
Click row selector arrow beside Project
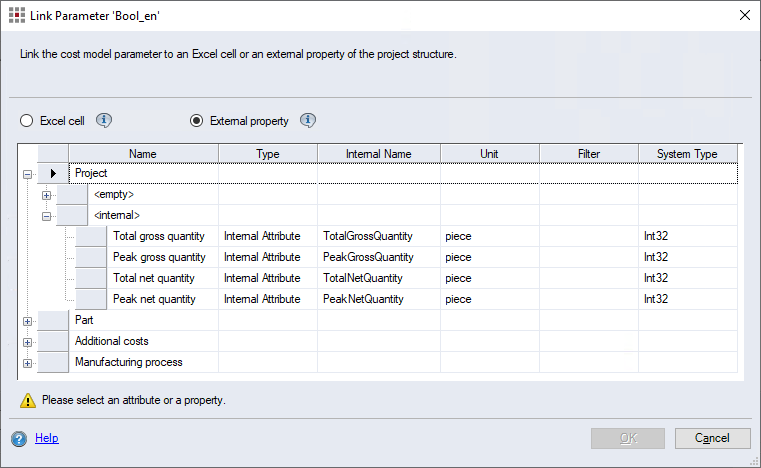tap(53, 174)
